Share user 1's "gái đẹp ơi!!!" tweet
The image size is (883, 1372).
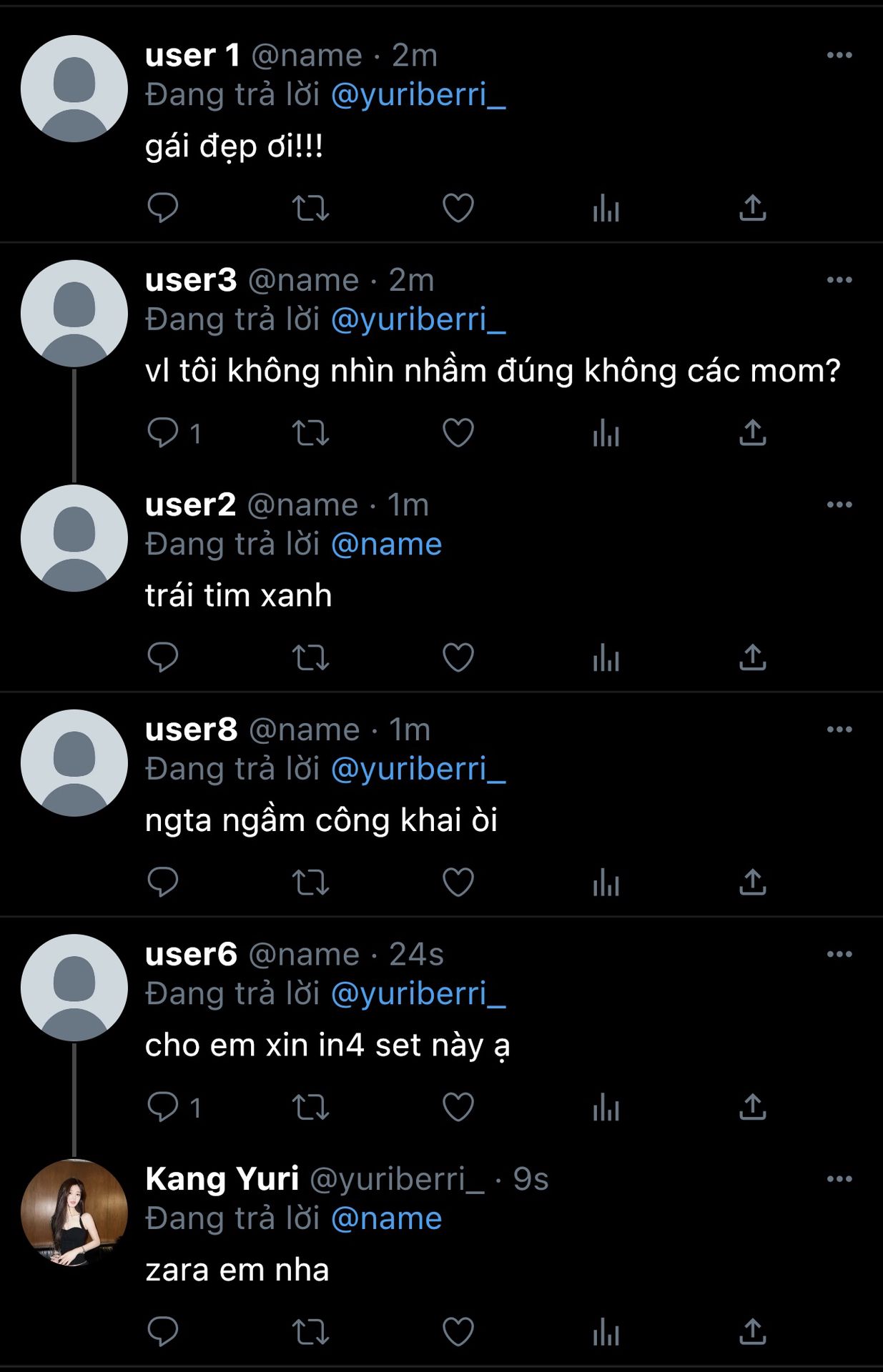(x=752, y=208)
